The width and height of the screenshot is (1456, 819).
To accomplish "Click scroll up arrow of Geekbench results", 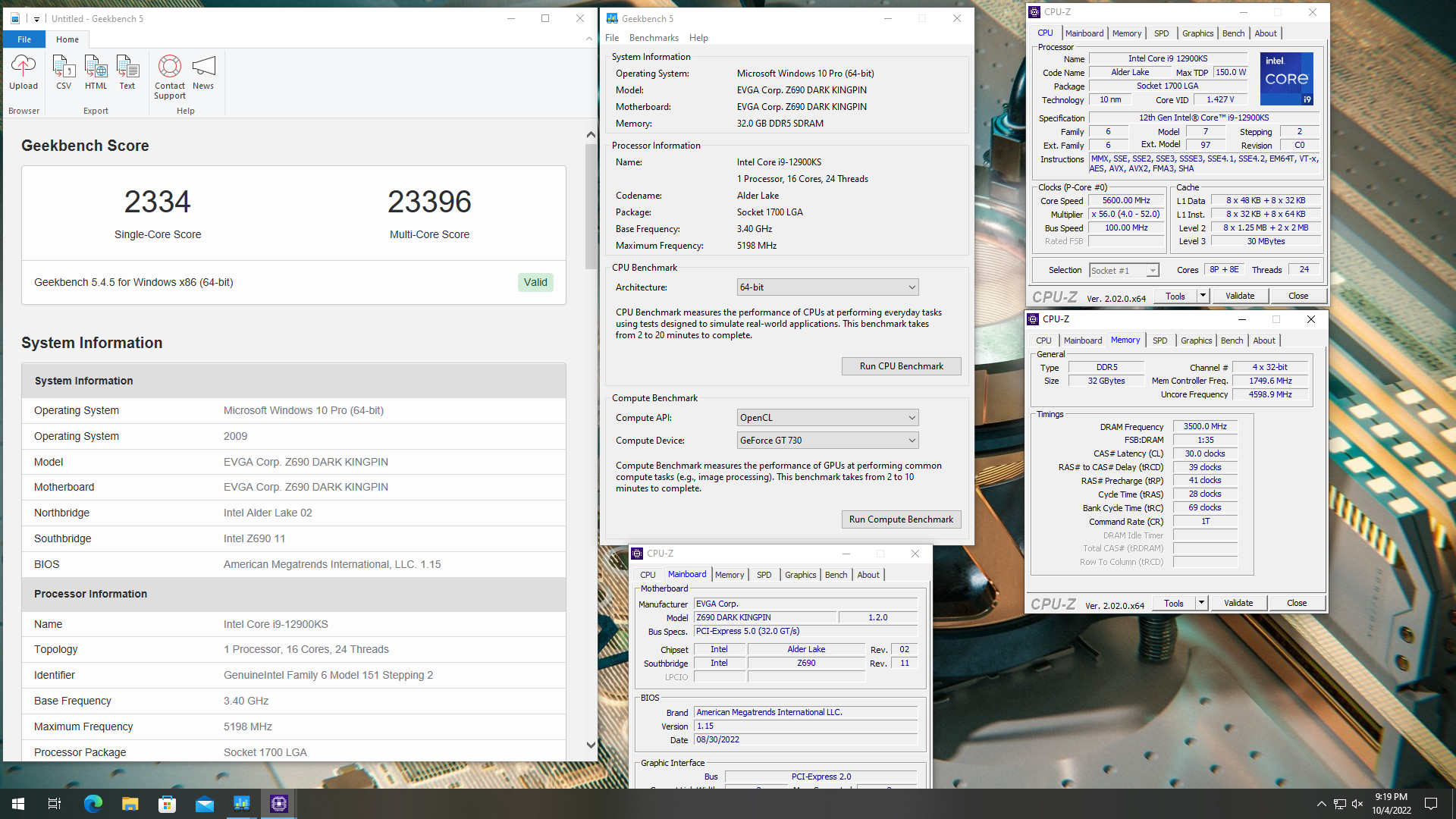I will (x=591, y=135).
